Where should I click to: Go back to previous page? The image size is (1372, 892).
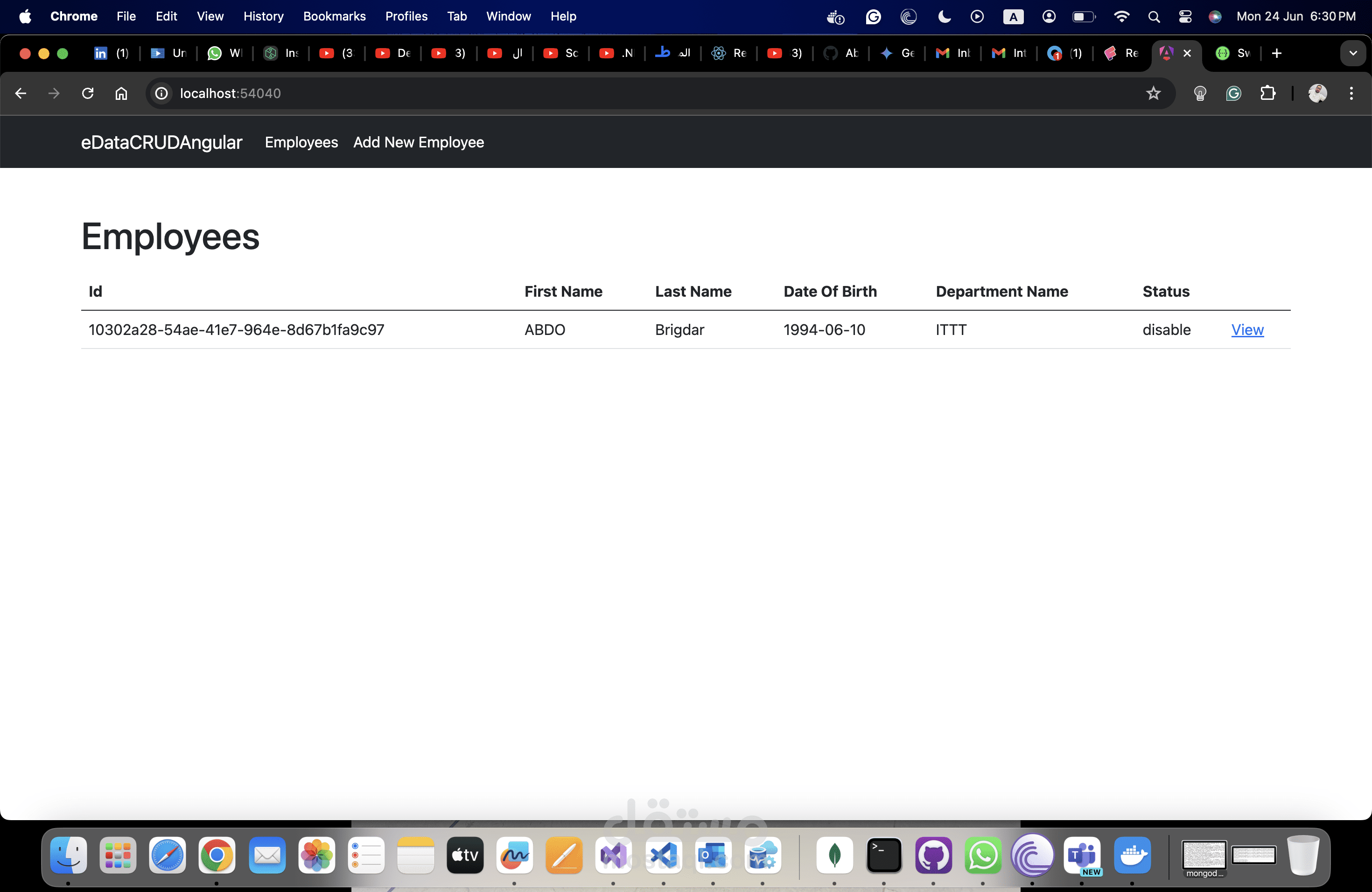click(x=21, y=93)
